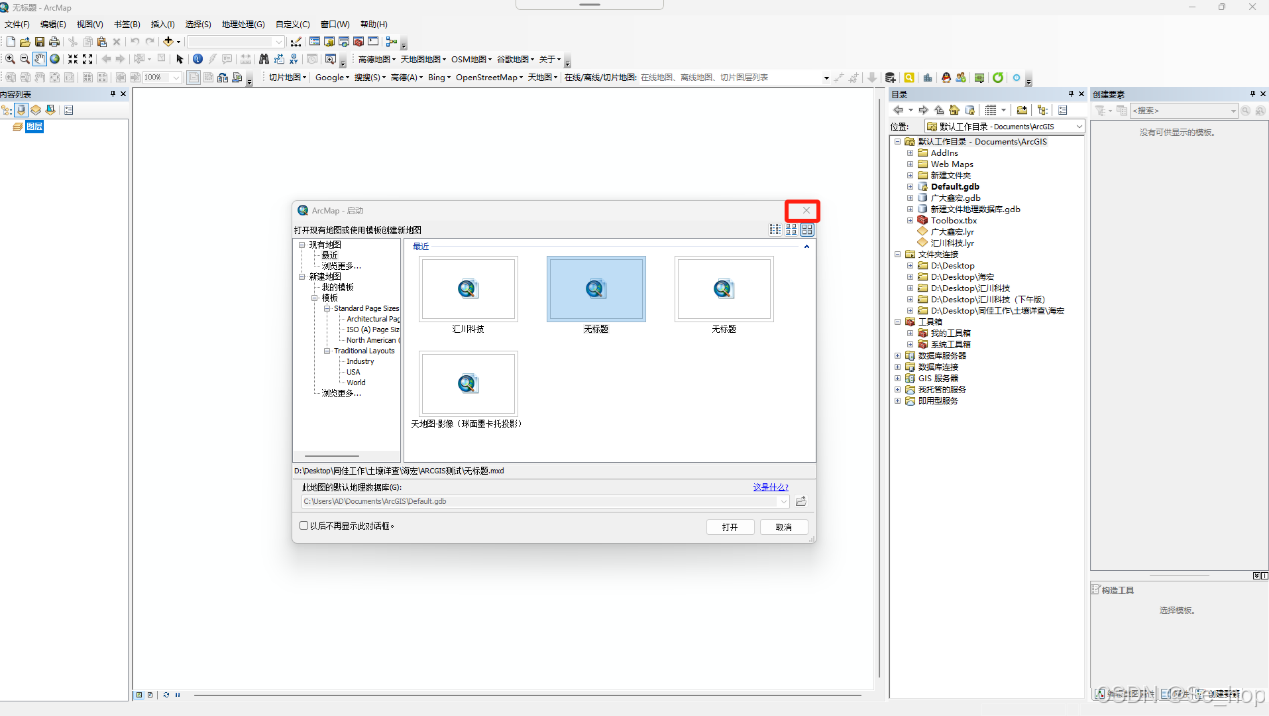This screenshot has width=1269, height=716.
Task: Click the Find binoculars icon
Action: pyautogui.click(x=264, y=59)
